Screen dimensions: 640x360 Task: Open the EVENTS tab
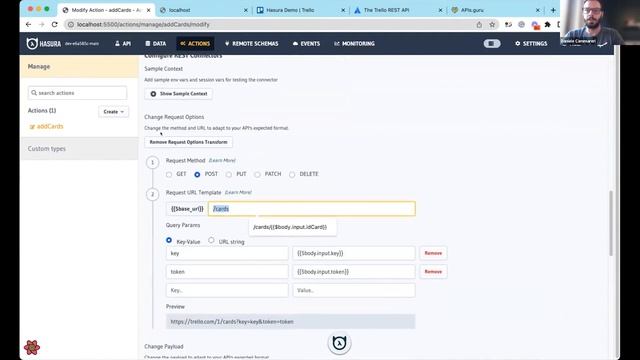point(306,43)
